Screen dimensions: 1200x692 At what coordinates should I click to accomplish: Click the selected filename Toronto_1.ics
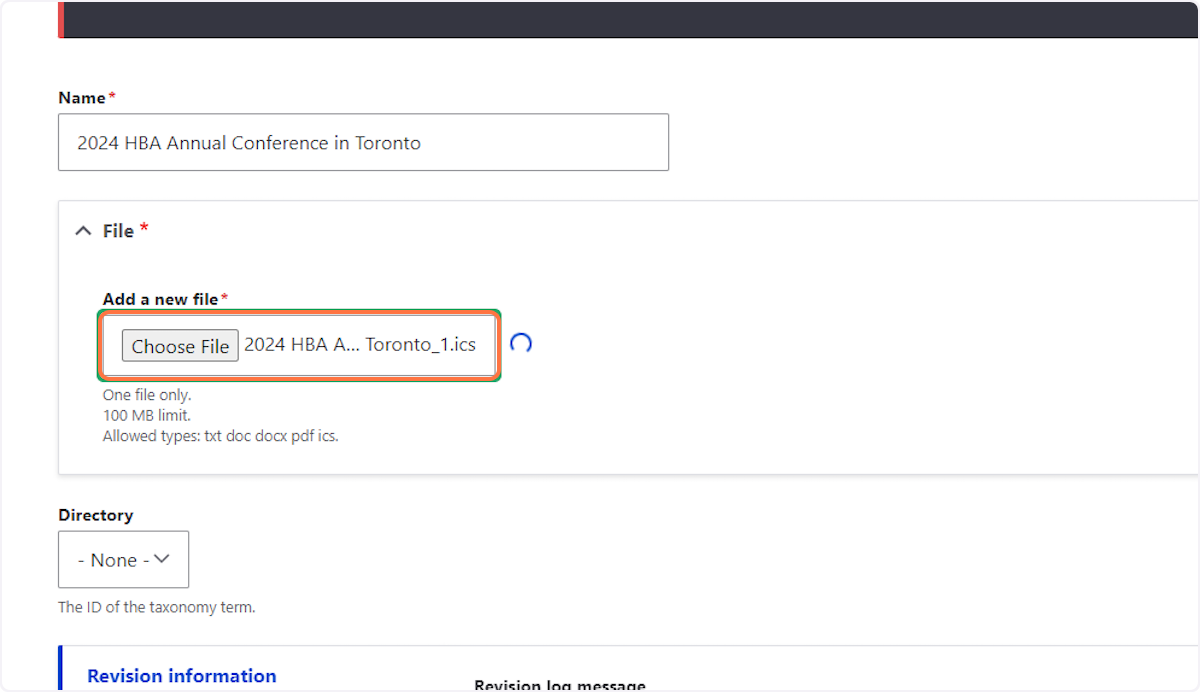(360, 345)
